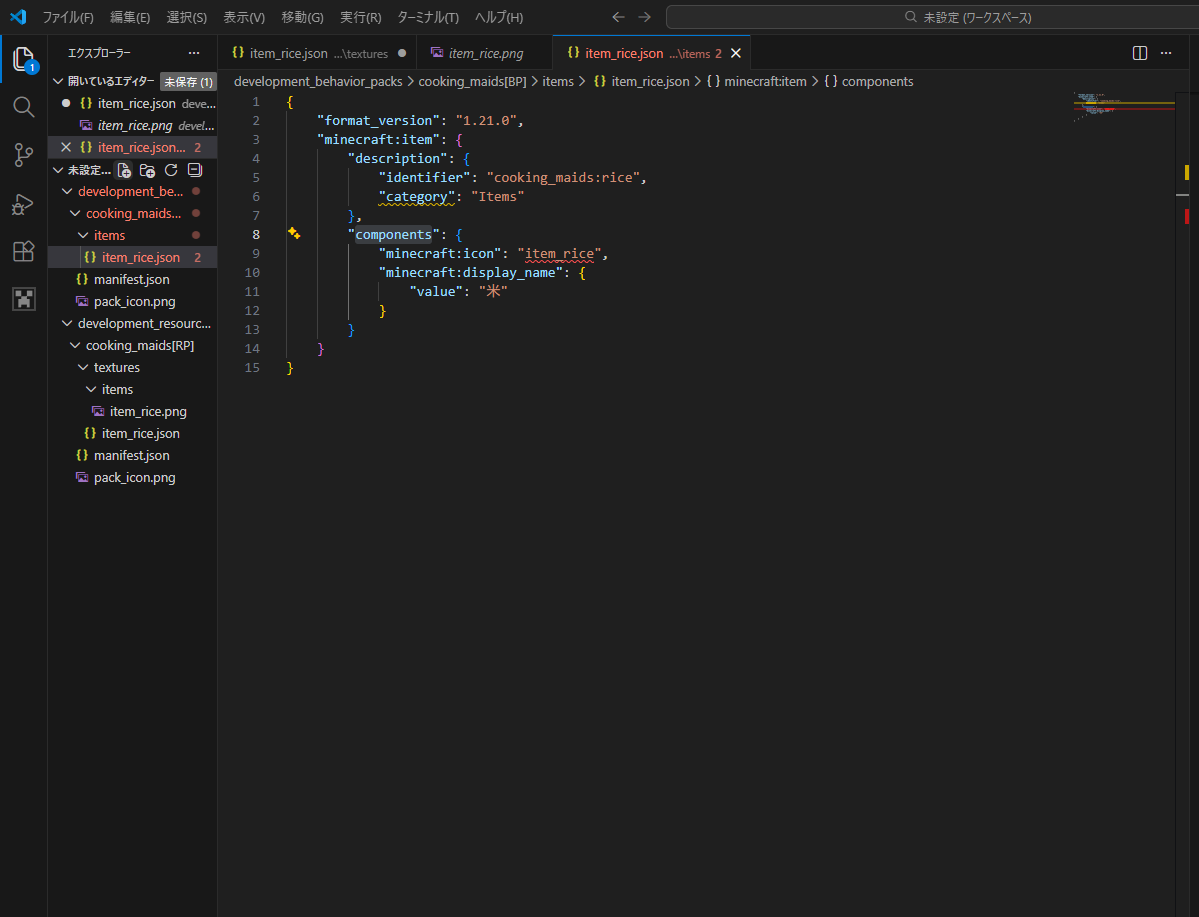Open the Run and Debug view

pyautogui.click(x=23, y=203)
